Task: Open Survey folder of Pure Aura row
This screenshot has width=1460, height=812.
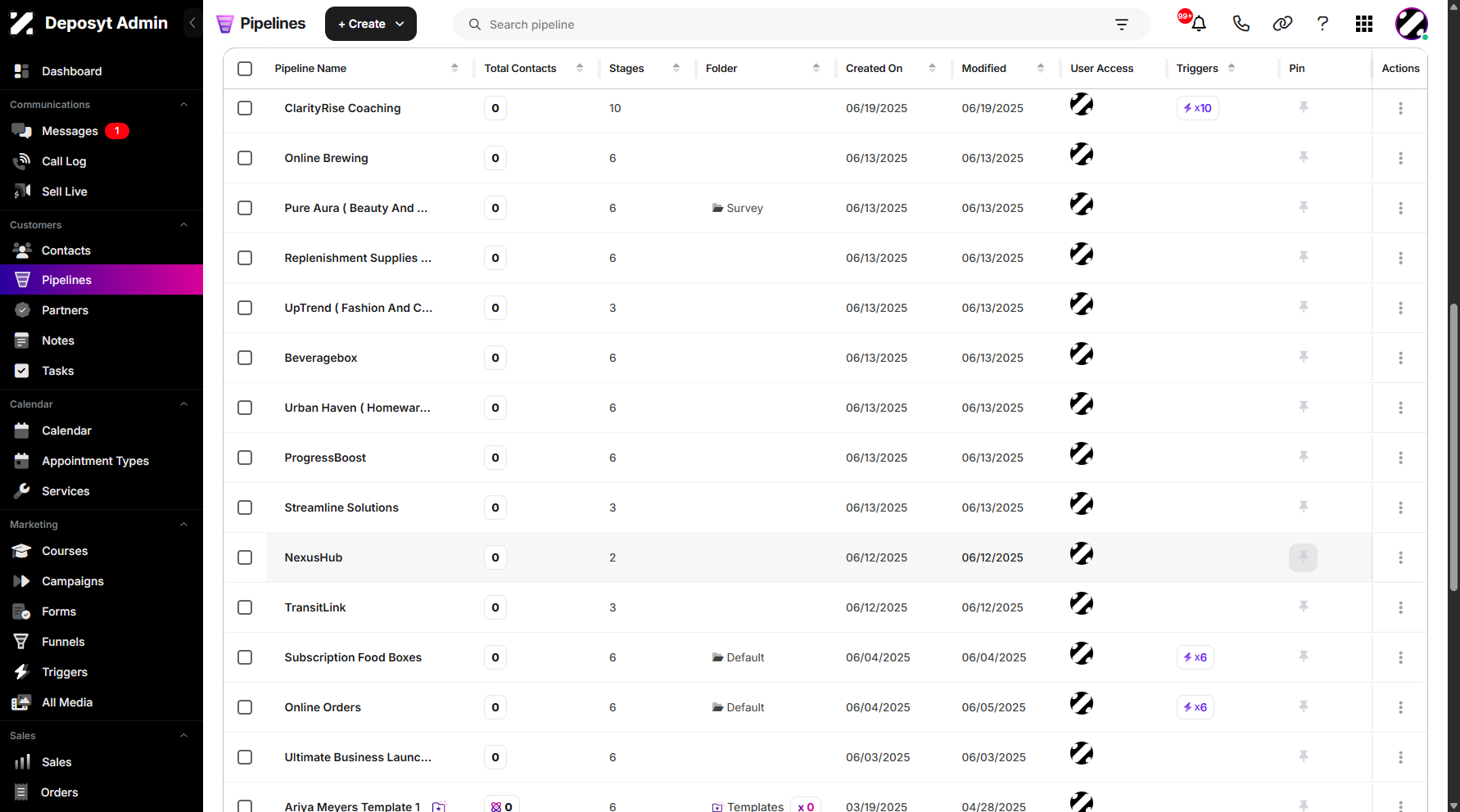Action: click(738, 208)
